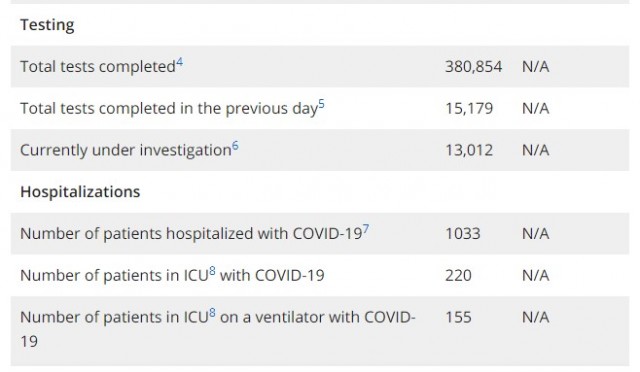This screenshot has height=372, width=640.
Task: Click the 13,012 under investigation value
Action: tap(469, 150)
